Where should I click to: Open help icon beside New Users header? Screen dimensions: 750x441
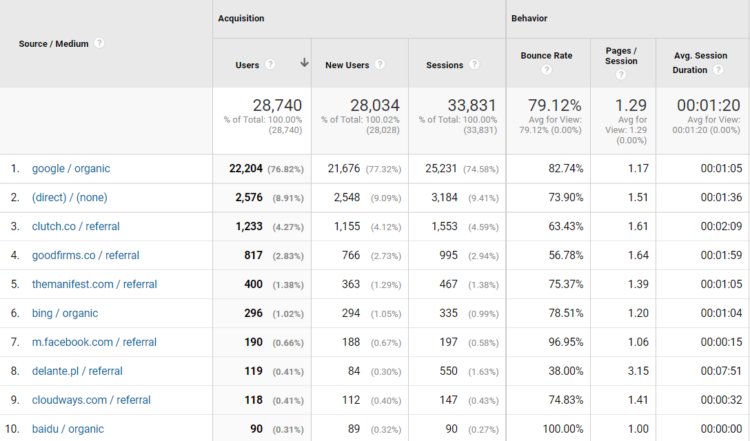click(380, 64)
